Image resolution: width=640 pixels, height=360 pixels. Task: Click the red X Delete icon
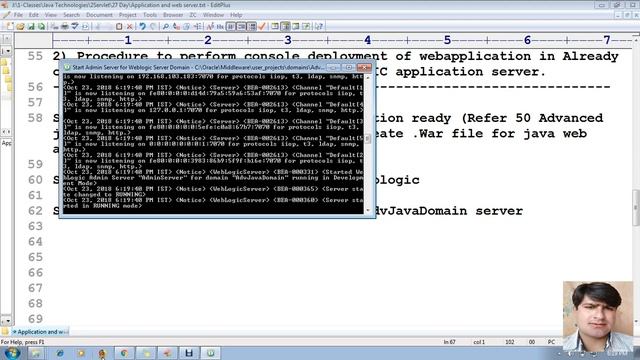[x=130, y=27]
